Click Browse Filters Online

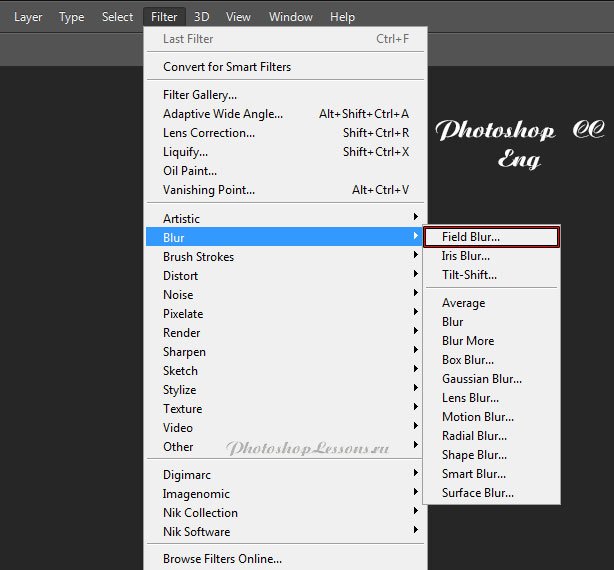(x=222, y=559)
